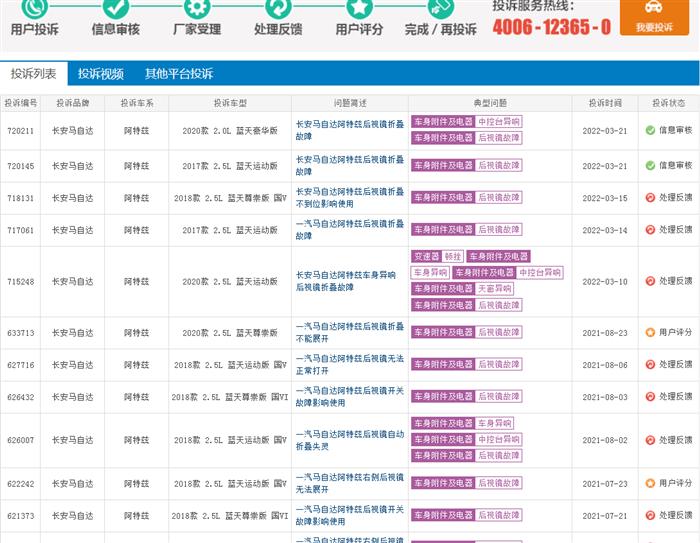Screen dimensions: 700x543
Task: Click complaint number 720211
Action: [x=21, y=131]
